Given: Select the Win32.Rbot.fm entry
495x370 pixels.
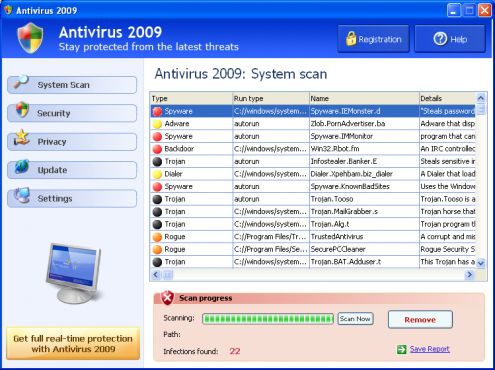Looking at the screenshot, I should click(313, 149).
